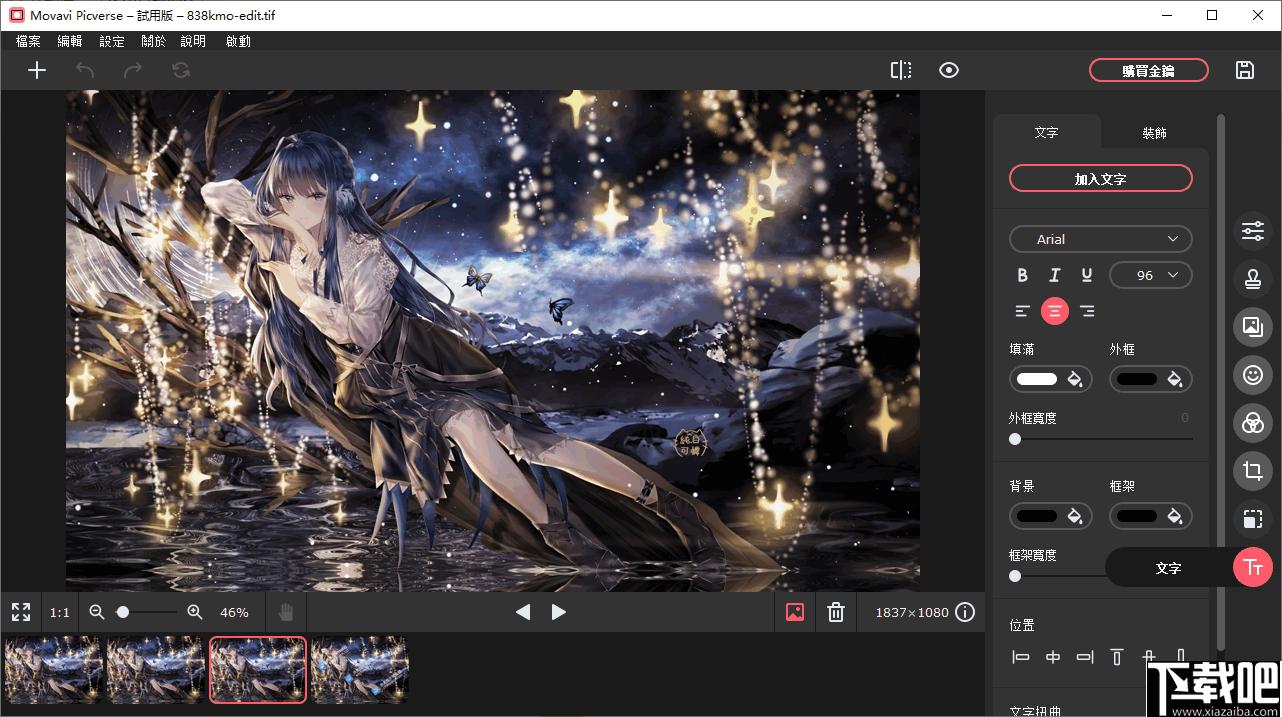Image resolution: width=1282 pixels, height=717 pixels.
Task: Open the 46% zoom level field
Action: point(234,612)
